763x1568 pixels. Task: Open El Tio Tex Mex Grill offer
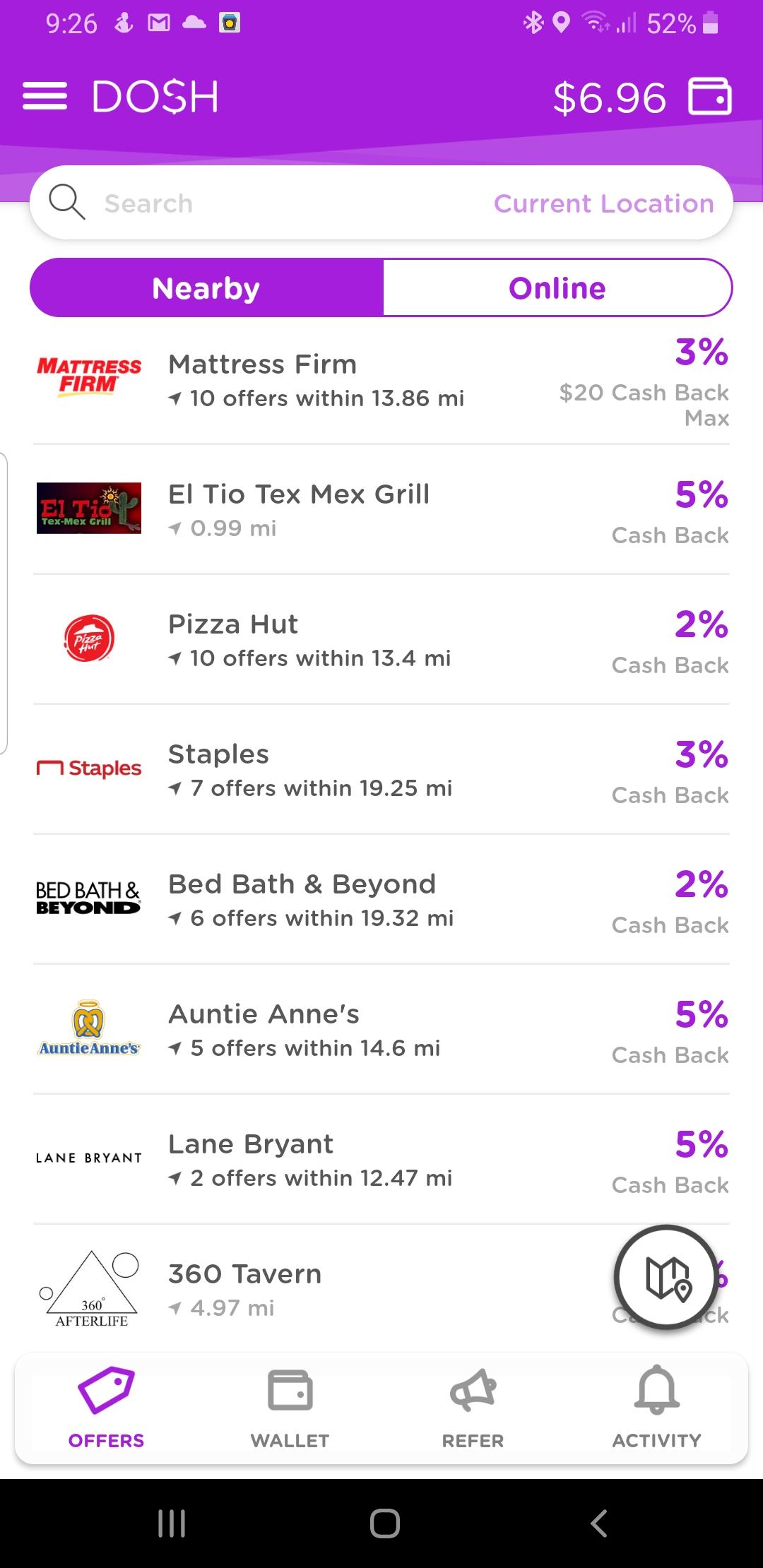point(381,510)
